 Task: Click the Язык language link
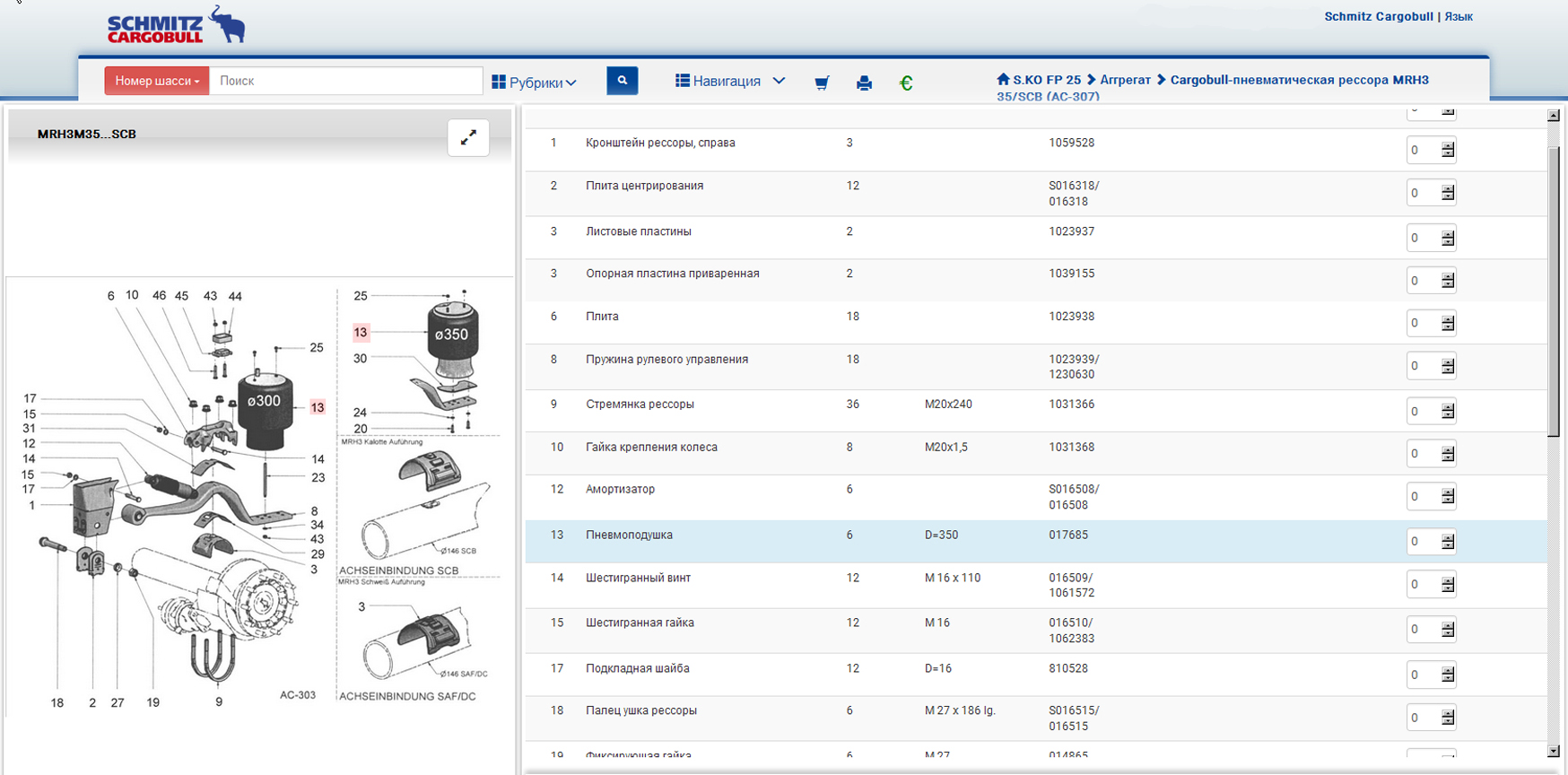pos(1459,17)
